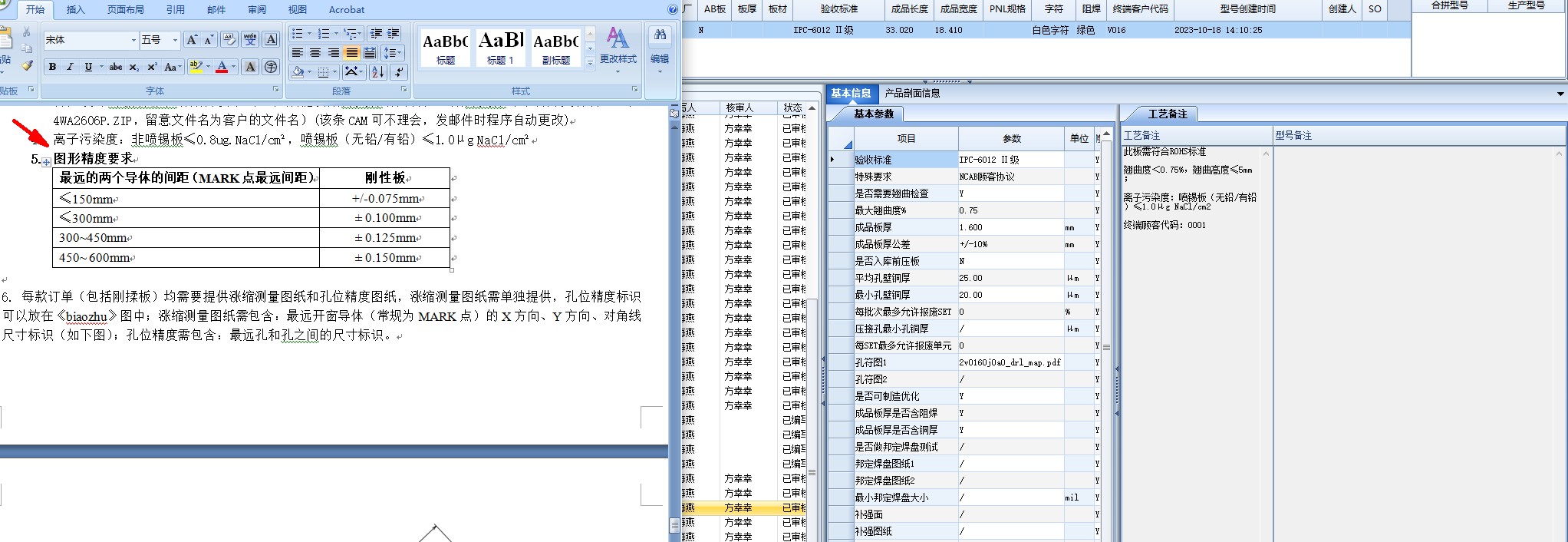Click the Distributed alignment icon
Viewport: 1568px width, 542px height.
370,53
